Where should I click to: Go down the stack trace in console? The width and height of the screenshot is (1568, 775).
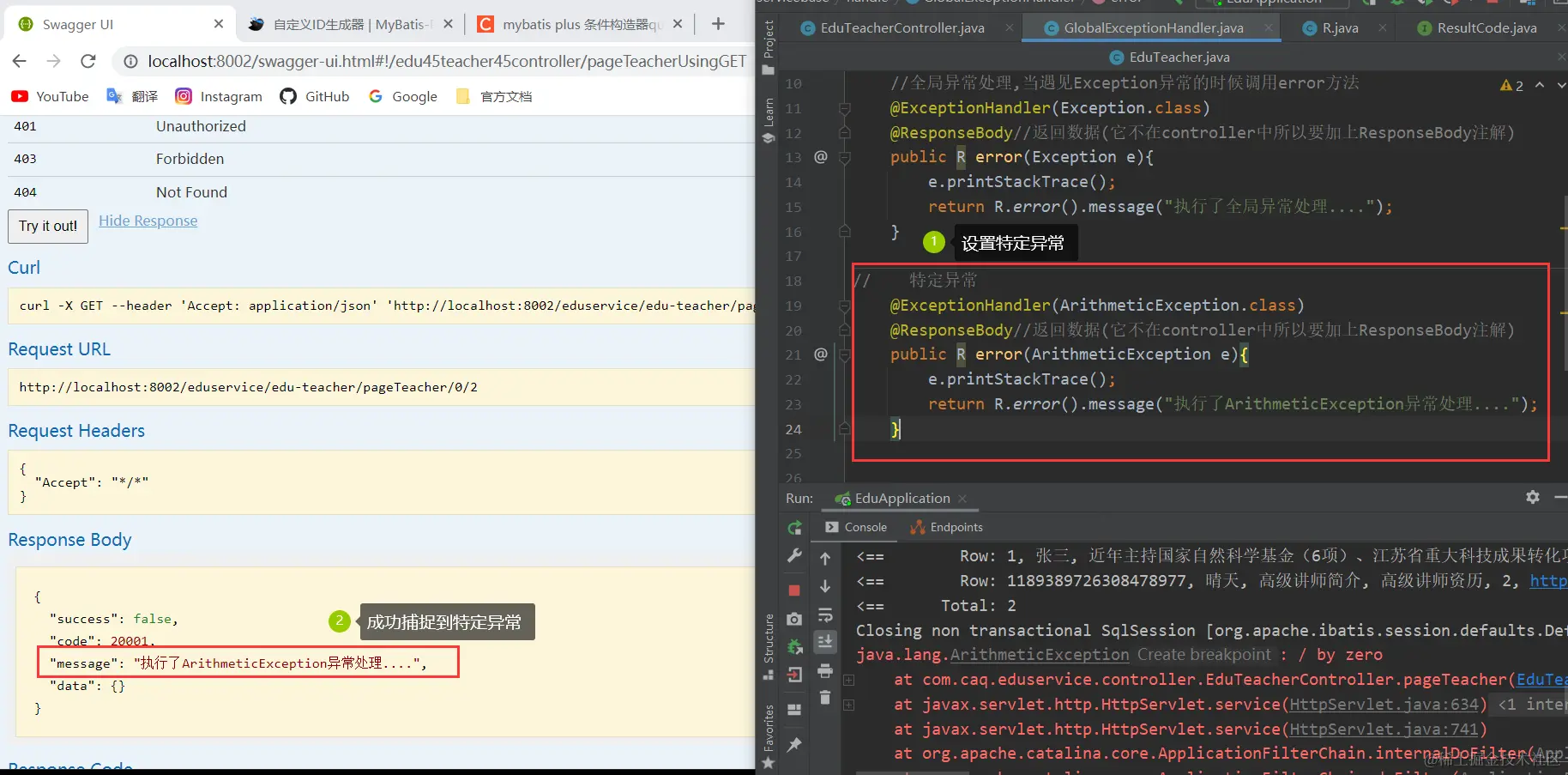click(x=825, y=586)
